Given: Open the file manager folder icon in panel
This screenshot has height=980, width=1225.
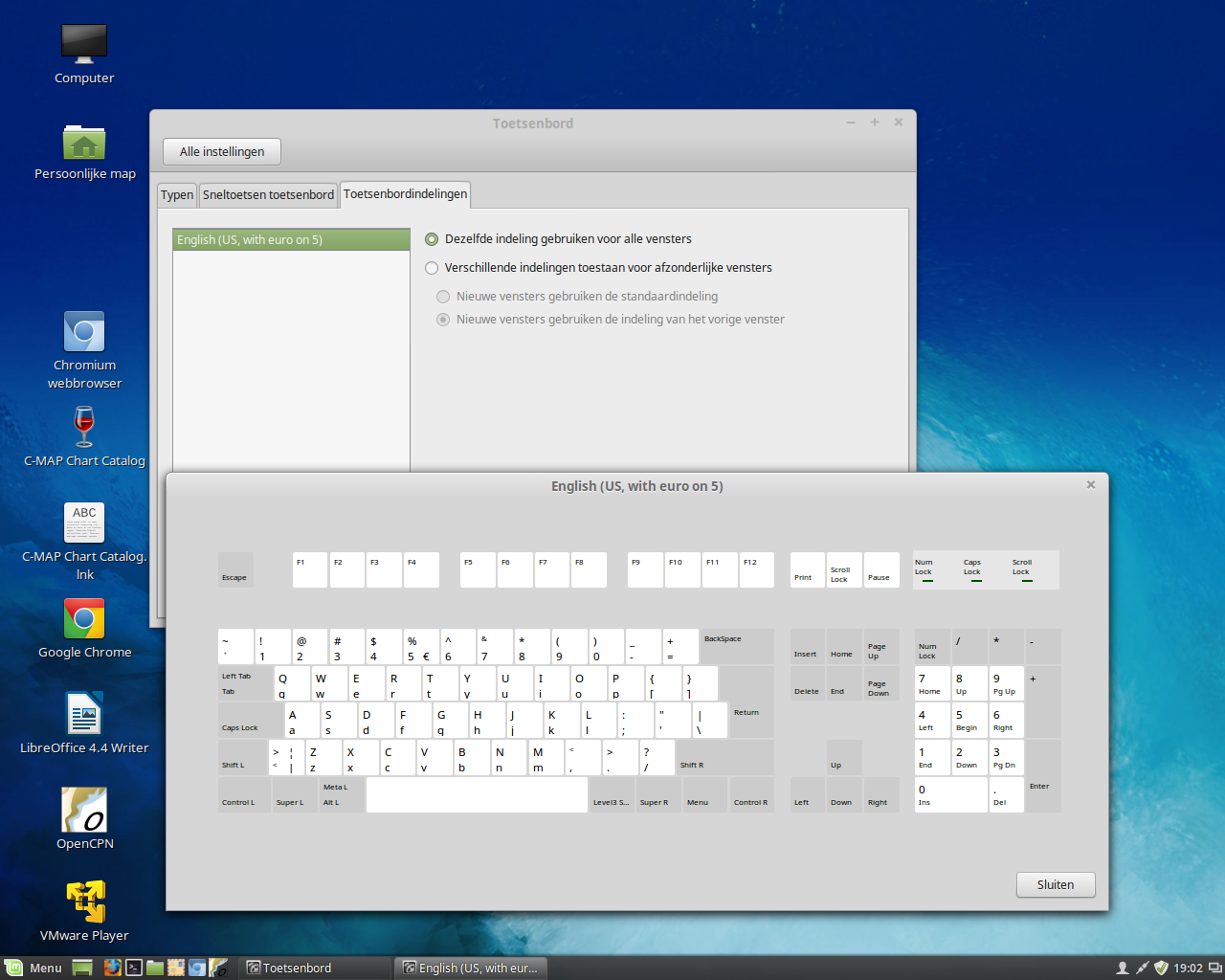Looking at the screenshot, I should click(x=155, y=968).
